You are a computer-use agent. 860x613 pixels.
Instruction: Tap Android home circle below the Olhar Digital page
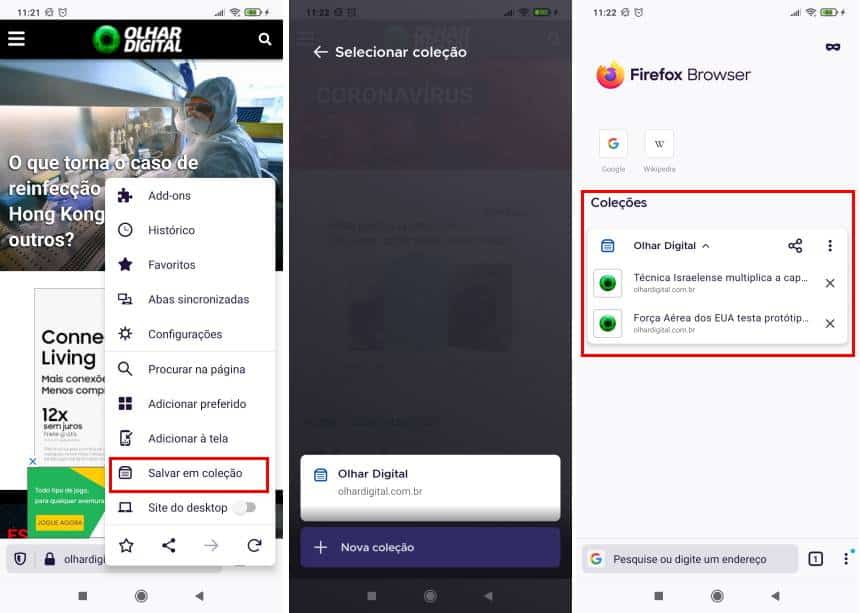tap(141, 595)
